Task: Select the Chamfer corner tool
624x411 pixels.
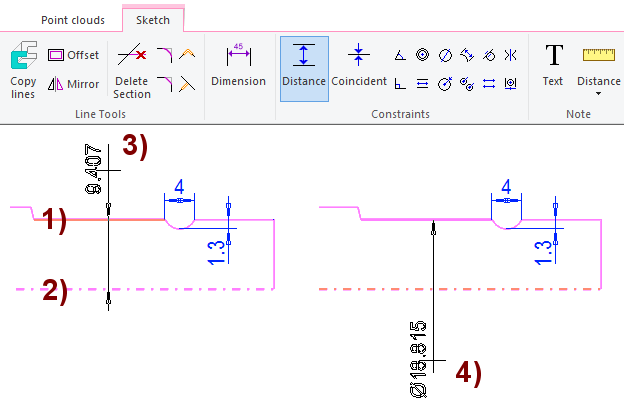Action: [x=164, y=84]
